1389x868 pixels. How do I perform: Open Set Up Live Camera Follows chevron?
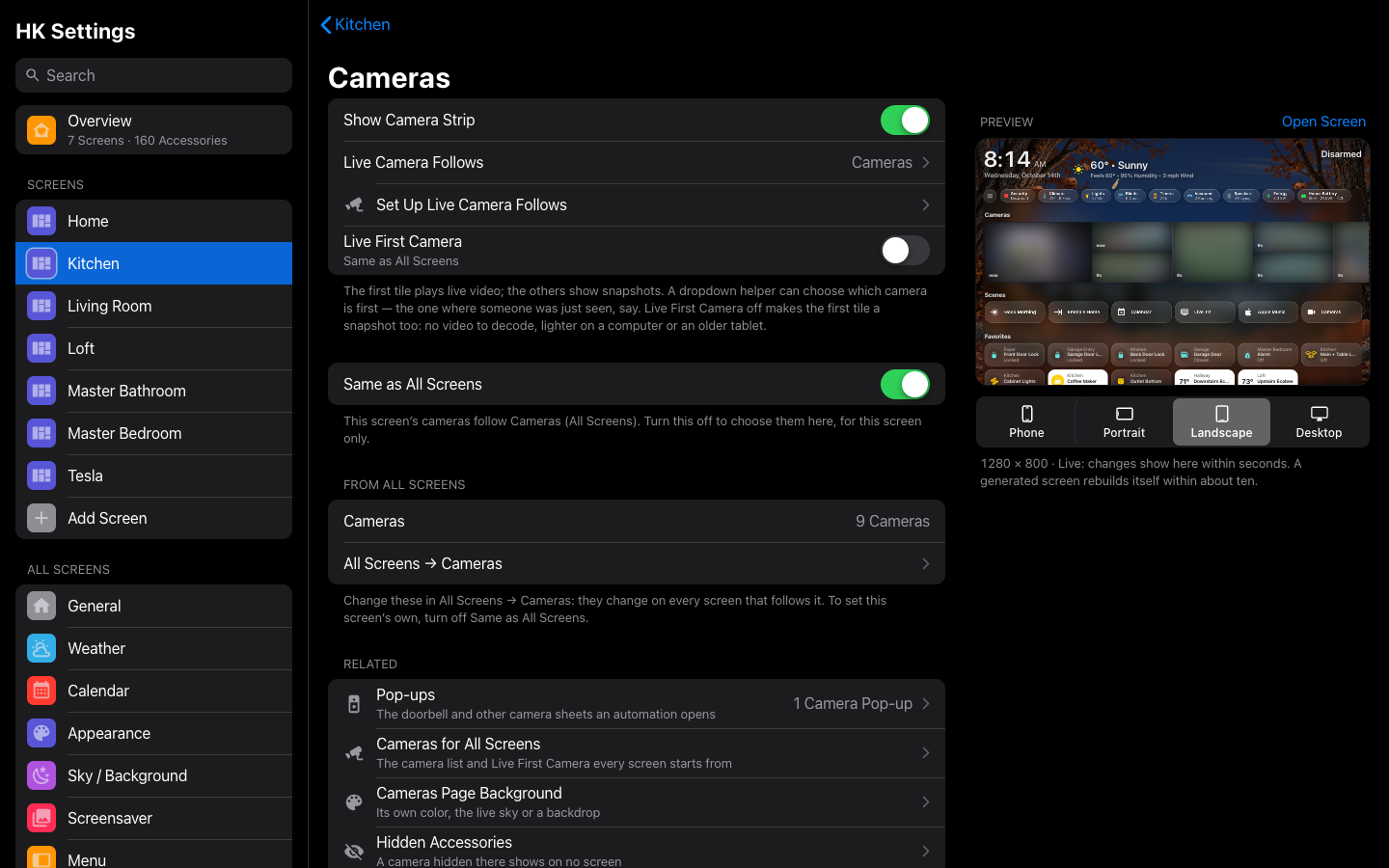pyautogui.click(x=926, y=205)
